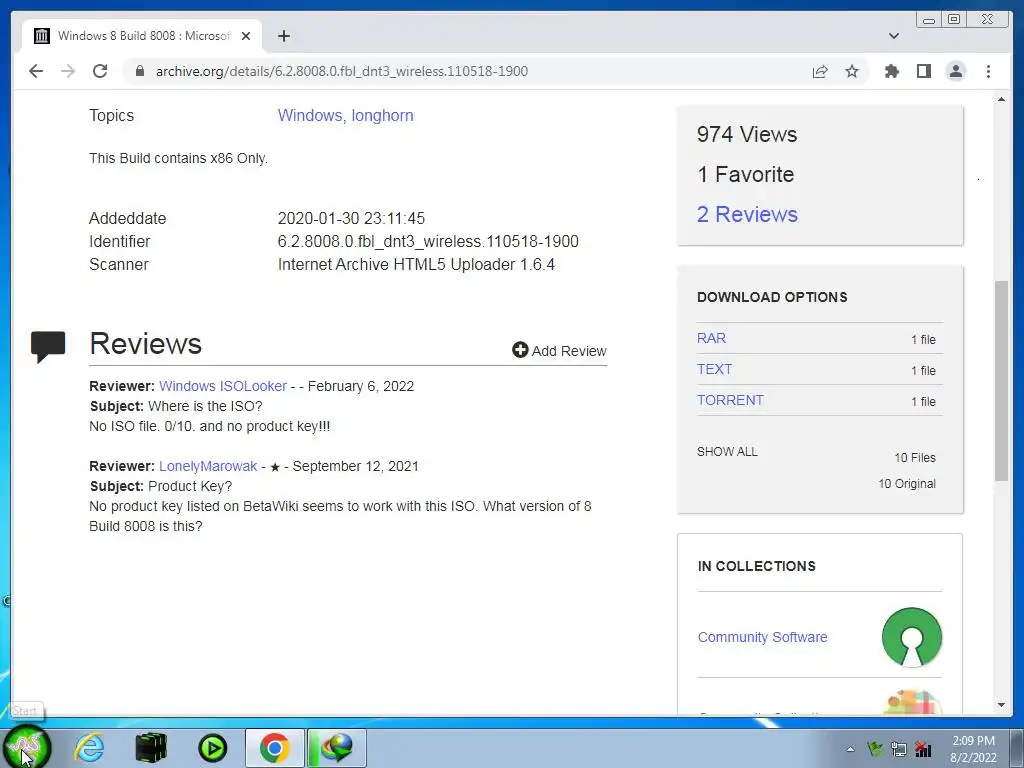Click the address bar URL
The width and height of the screenshot is (1024, 768).
click(x=342, y=71)
